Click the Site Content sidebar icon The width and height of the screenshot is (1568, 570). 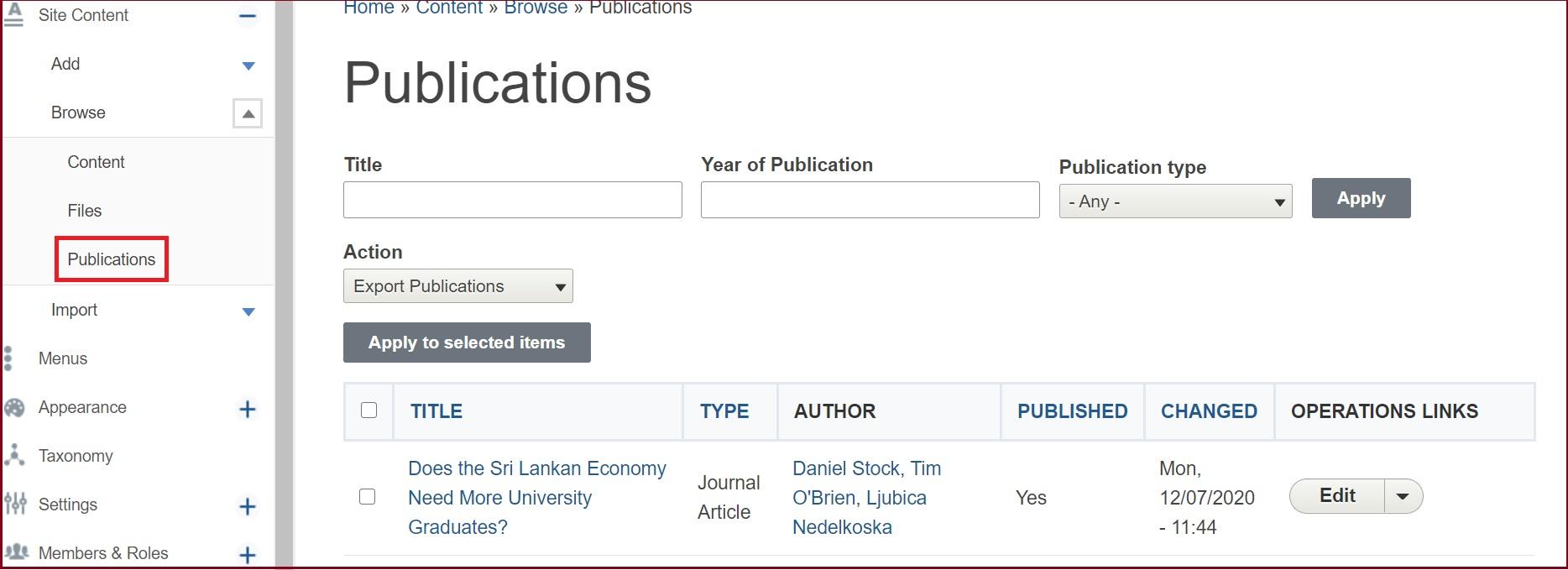[x=13, y=14]
